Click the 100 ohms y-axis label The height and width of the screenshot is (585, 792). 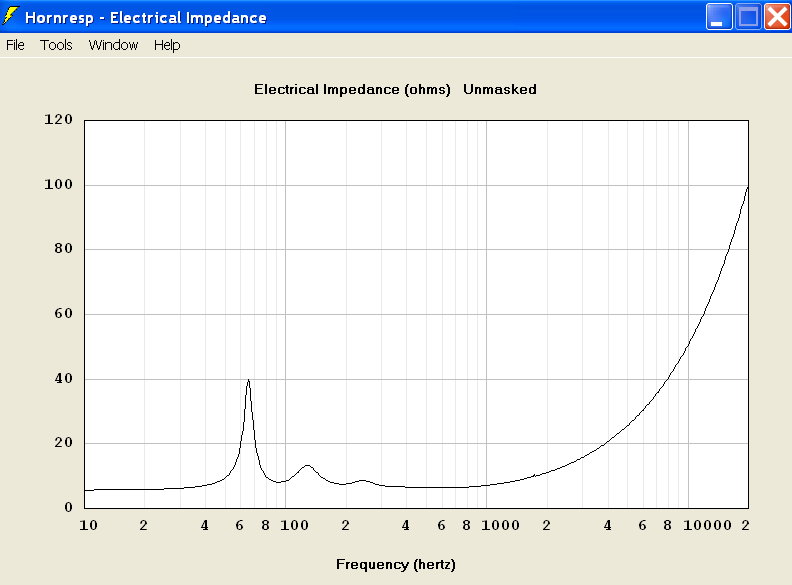59,184
